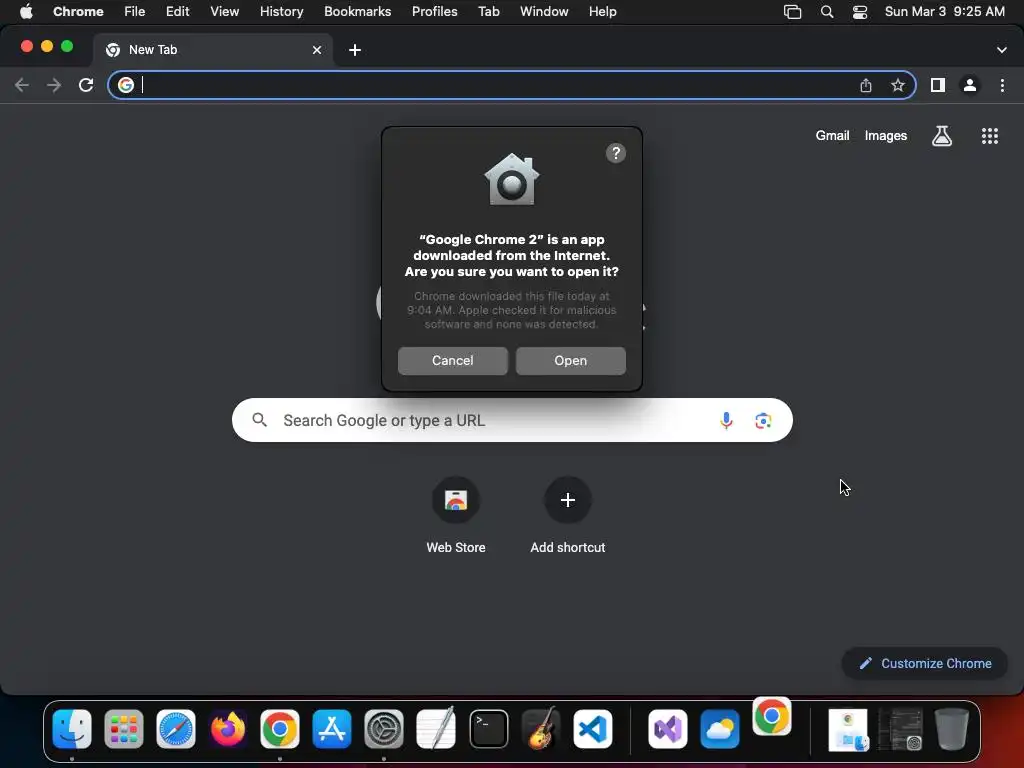
Task: Click Chrome icon beside Firefox in Dock
Action: [x=280, y=729]
